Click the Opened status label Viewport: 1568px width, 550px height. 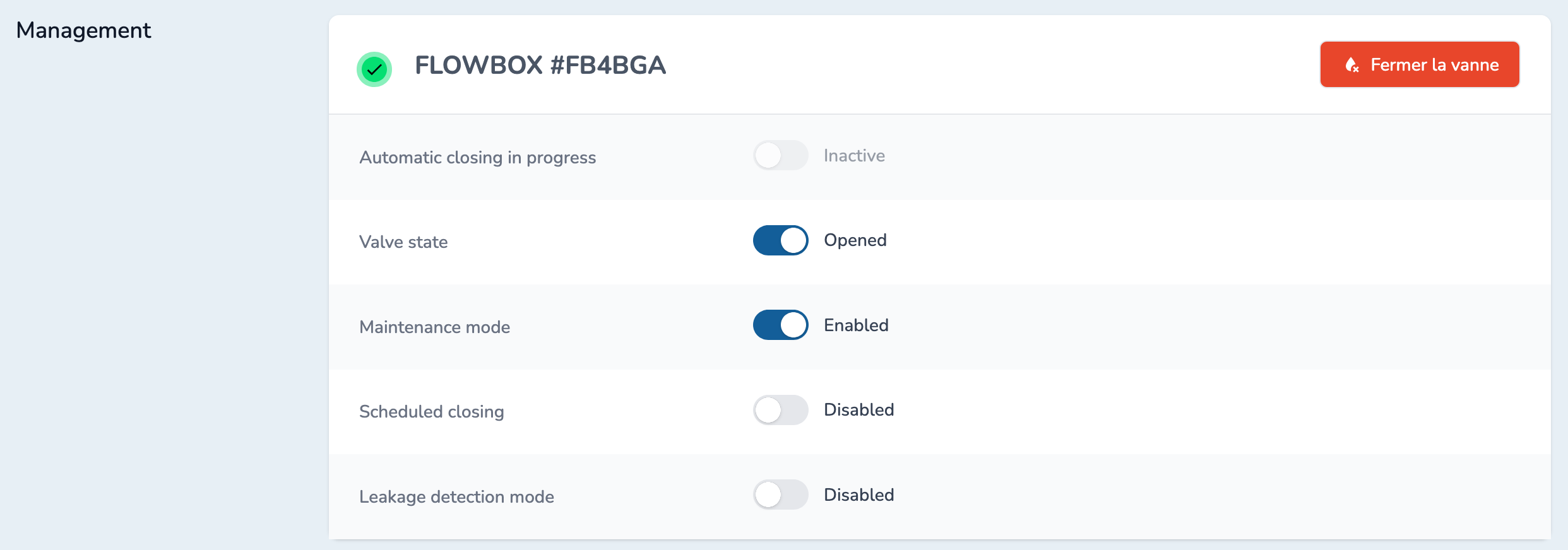(855, 240)
